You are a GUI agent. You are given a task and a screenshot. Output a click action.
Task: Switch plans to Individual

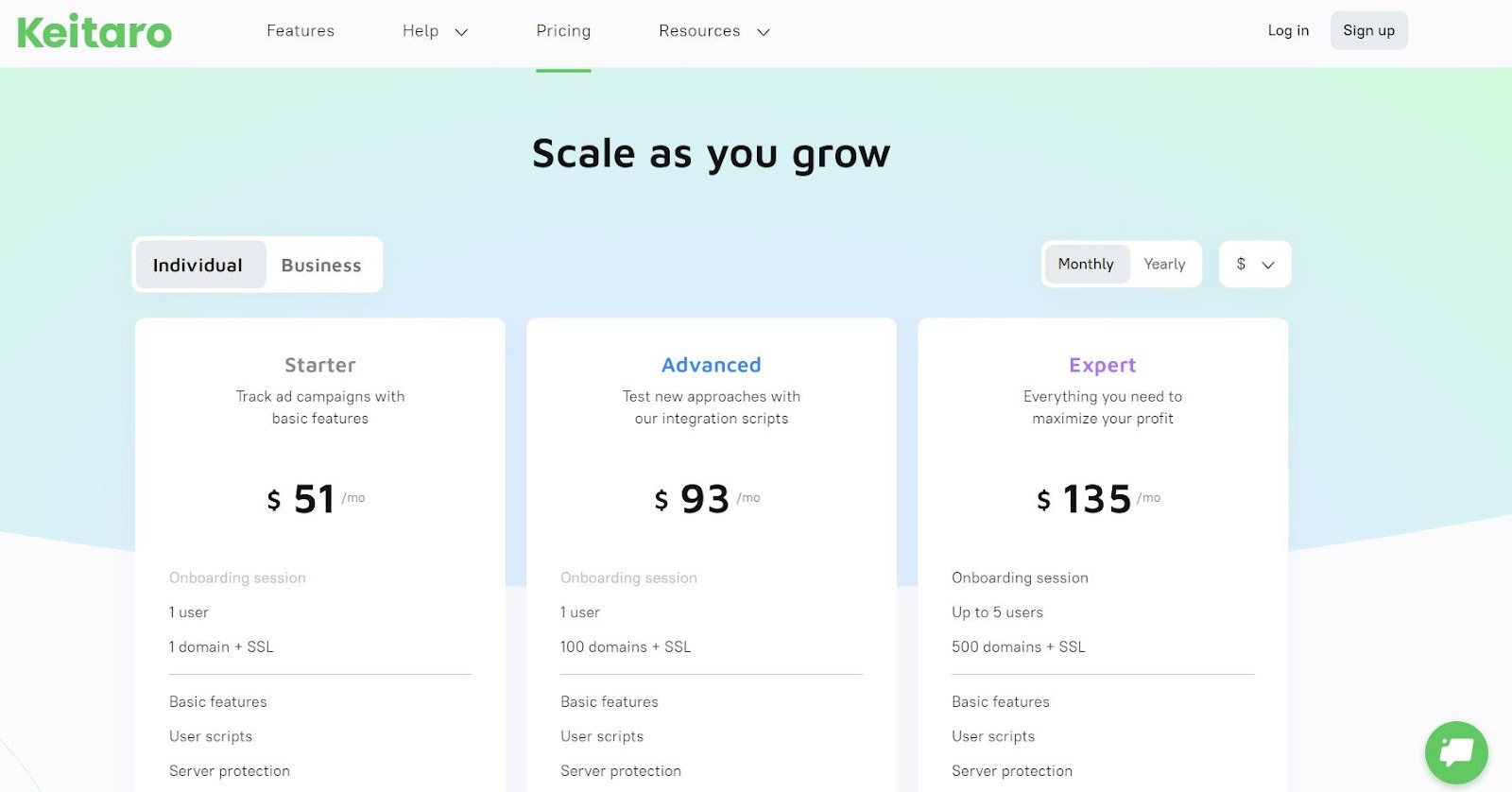pyautogui.click(x=198, y=265)
